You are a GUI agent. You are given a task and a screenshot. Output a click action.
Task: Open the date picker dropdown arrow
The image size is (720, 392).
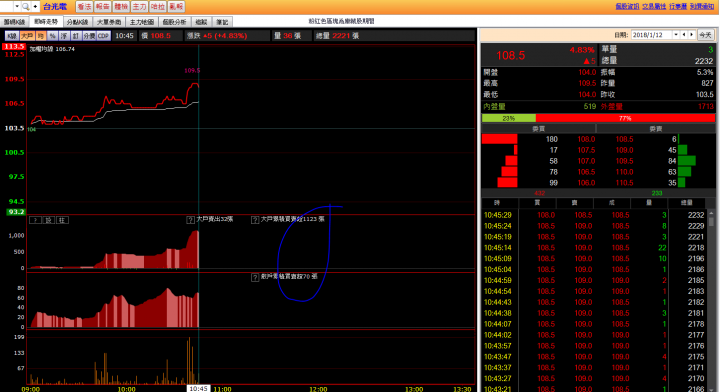[676, 35]
